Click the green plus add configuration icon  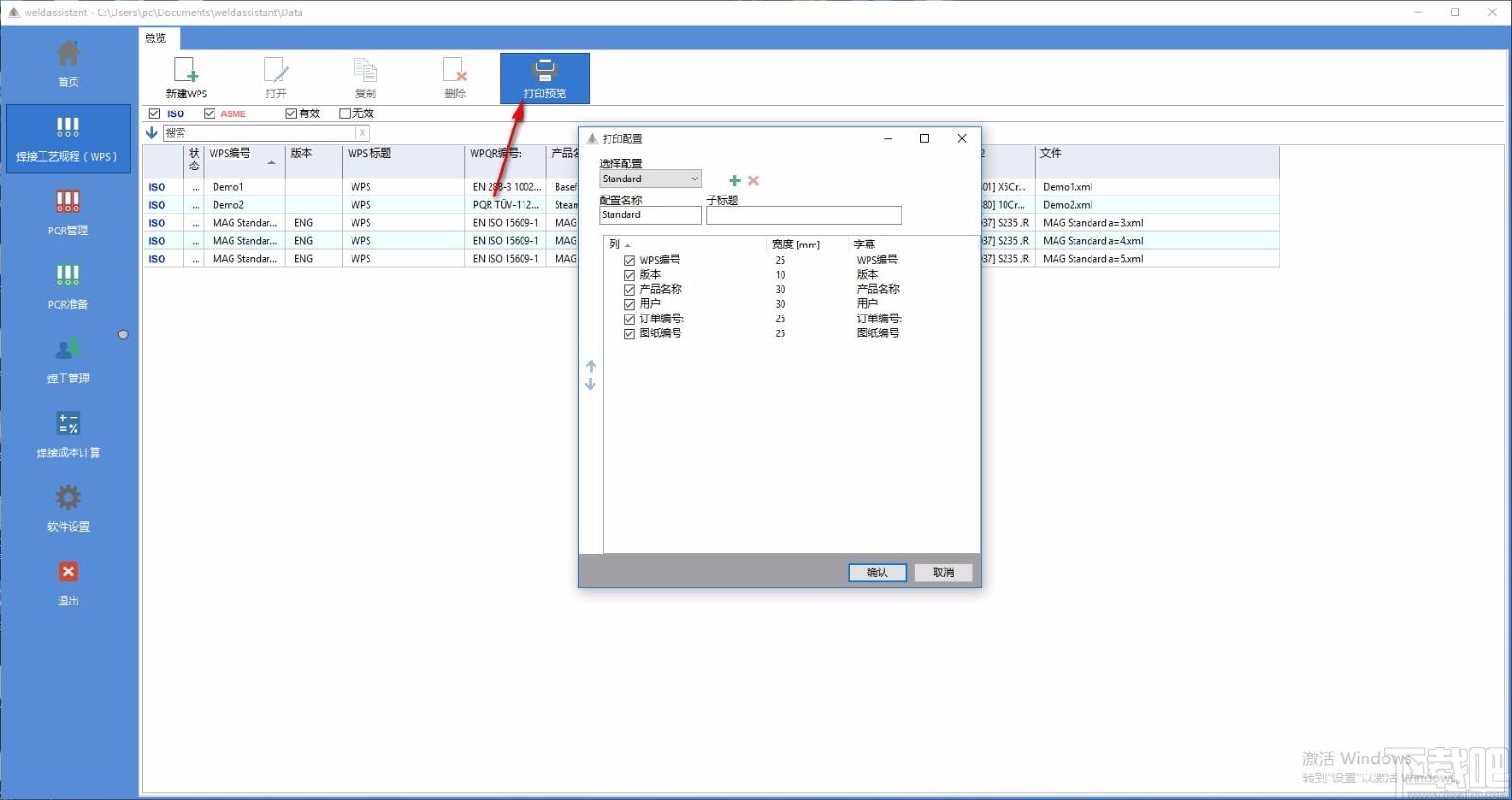pos(734,180)
